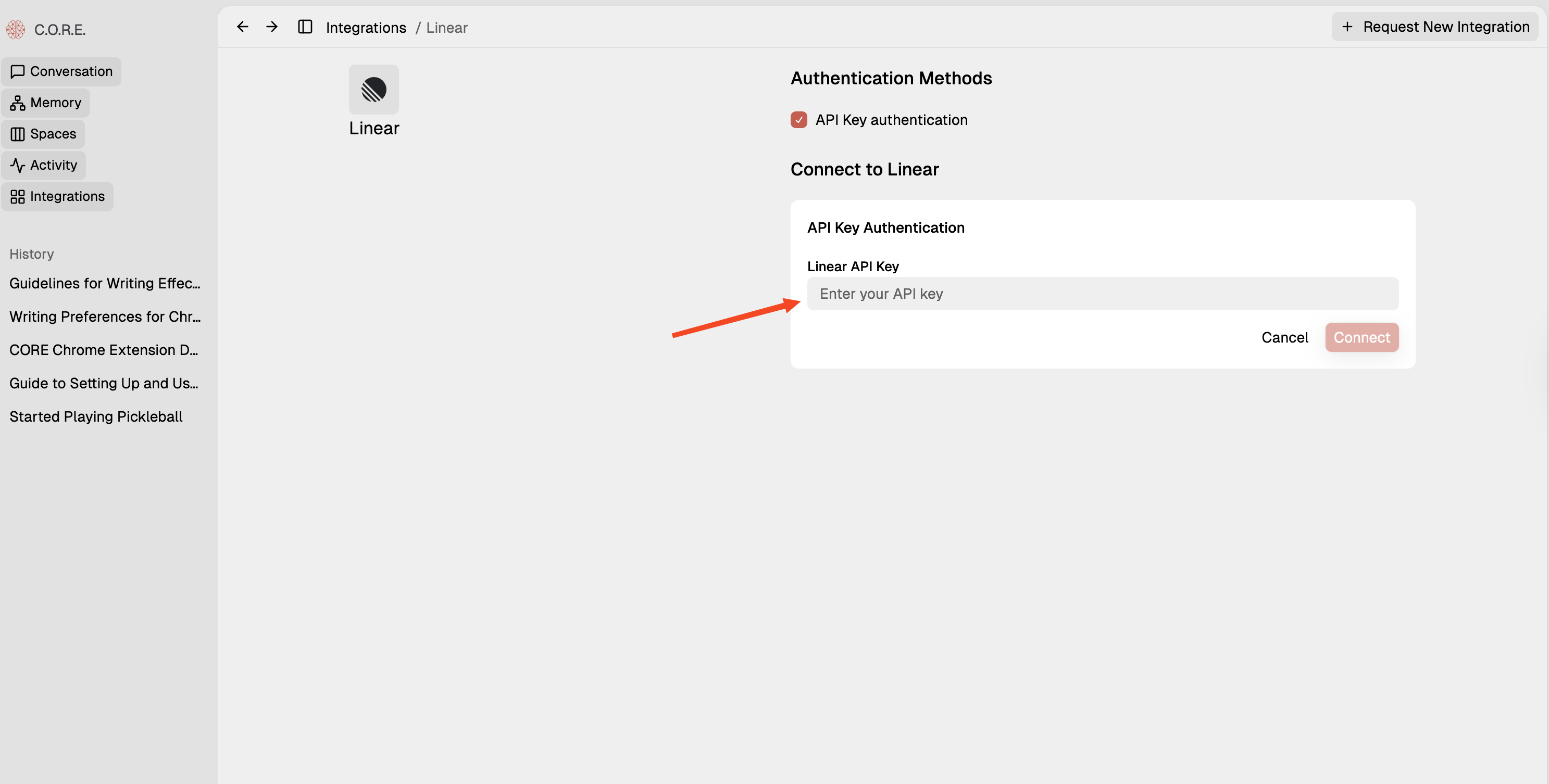Click the Linear integration logo
Image resolution: width=1549 pixels, height=784 pixels.
pyautogui.click(x=373, y=89)
